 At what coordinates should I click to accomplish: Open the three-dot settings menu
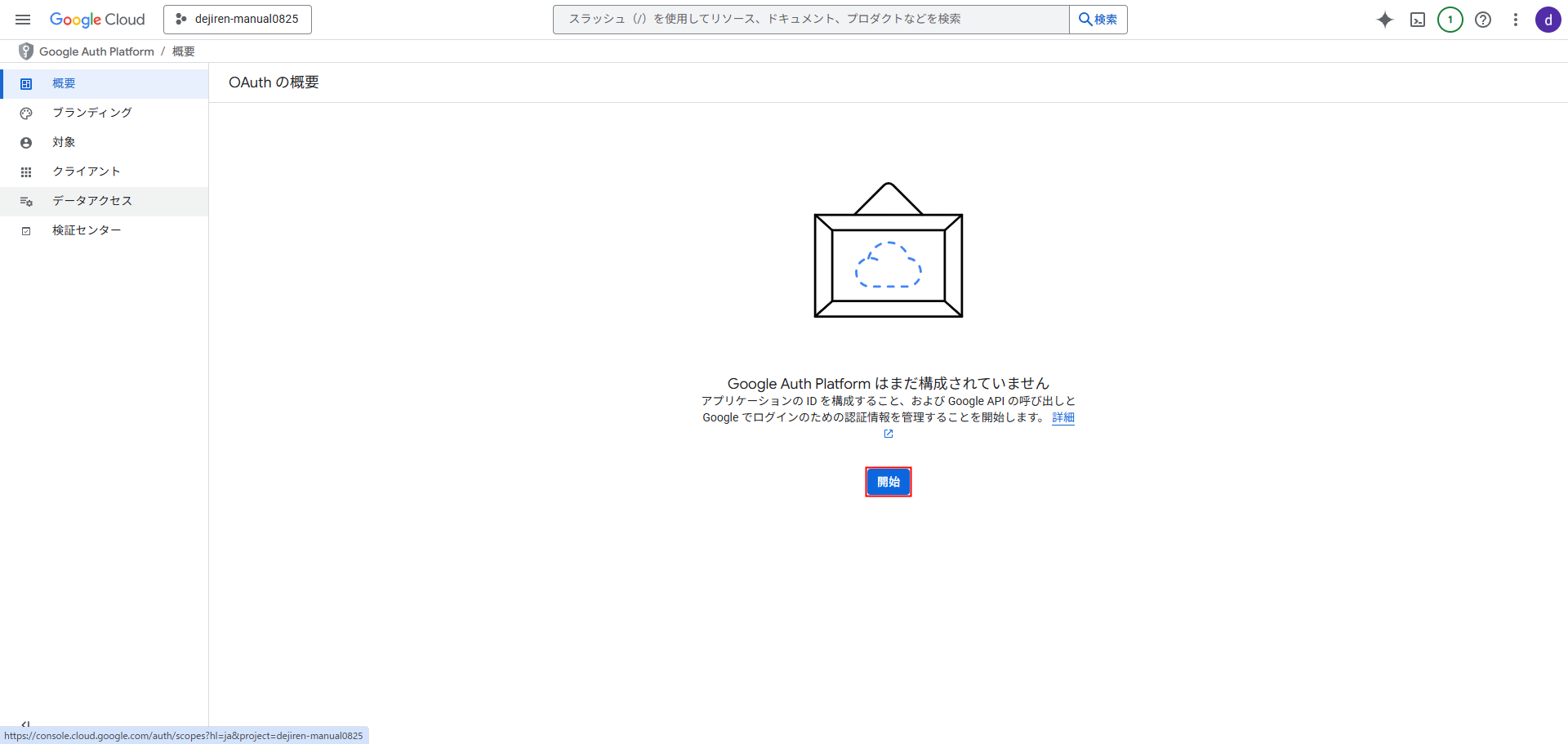pyautogui.click(x=1516, y=20)
